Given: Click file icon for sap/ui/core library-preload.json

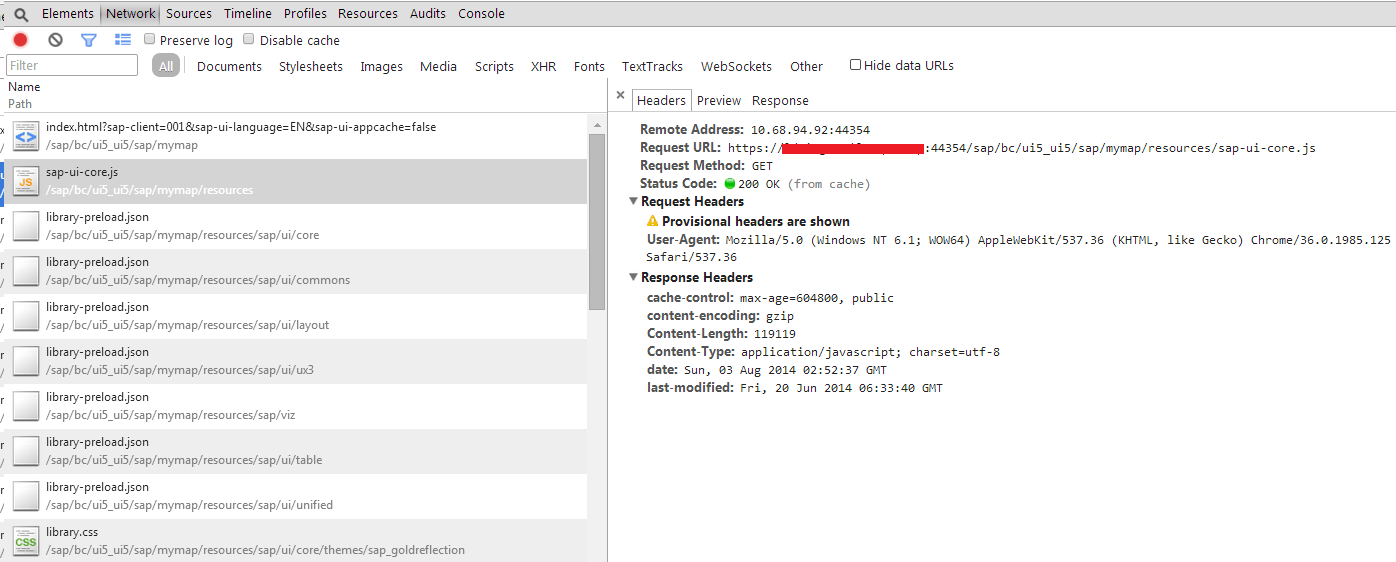Looking at the screenshot, I should coord(26,225).
